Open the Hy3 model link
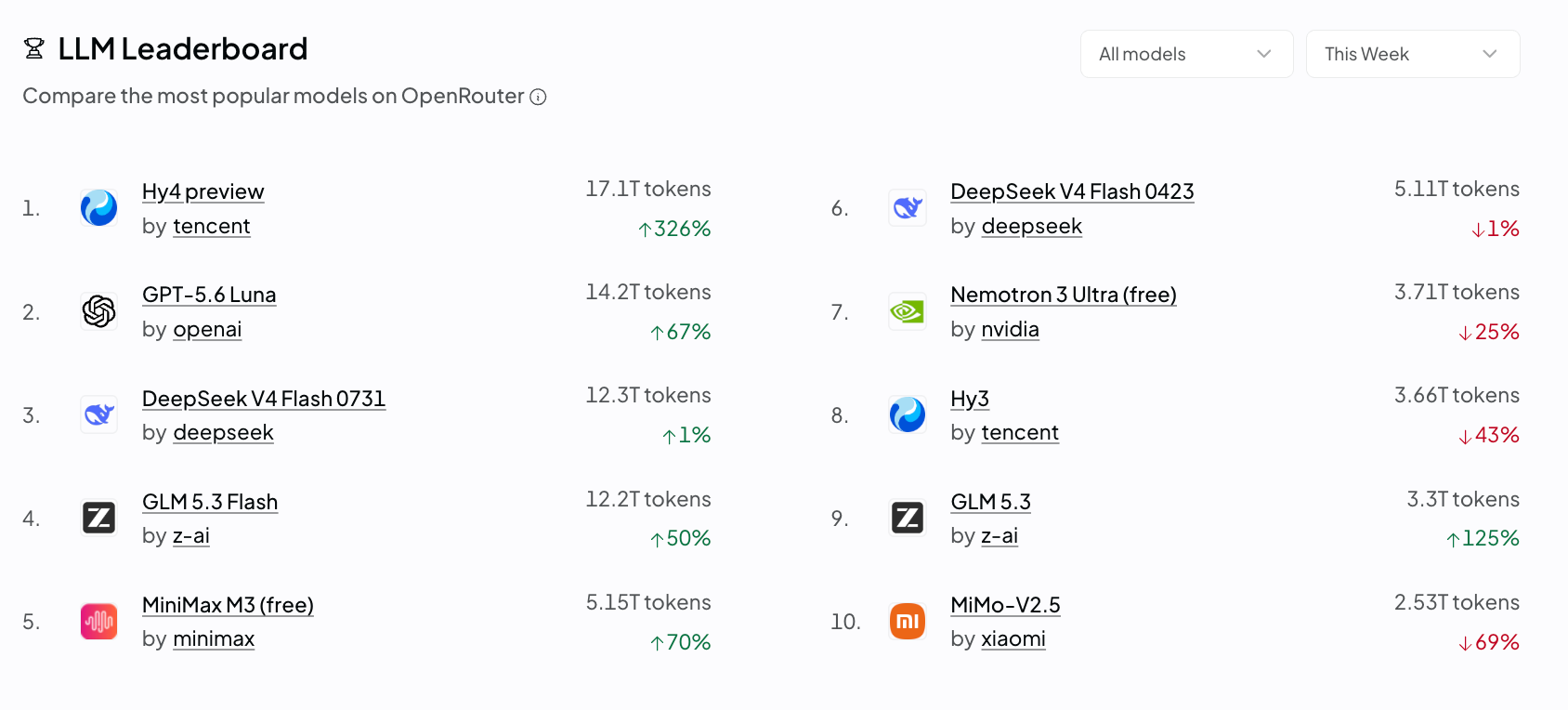1568x710 pixels. click(x=970, y=399)
